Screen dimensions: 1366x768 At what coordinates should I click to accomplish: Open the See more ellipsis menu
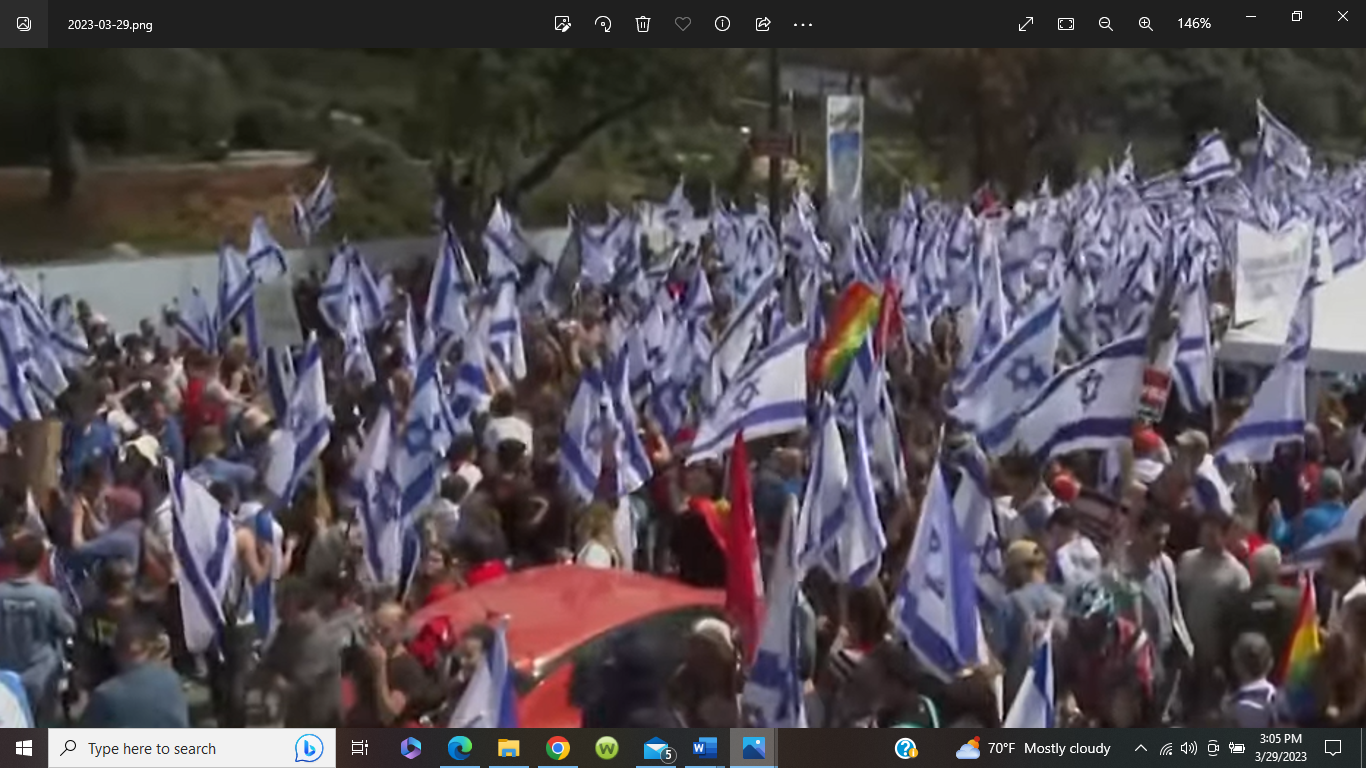(803, 24)
